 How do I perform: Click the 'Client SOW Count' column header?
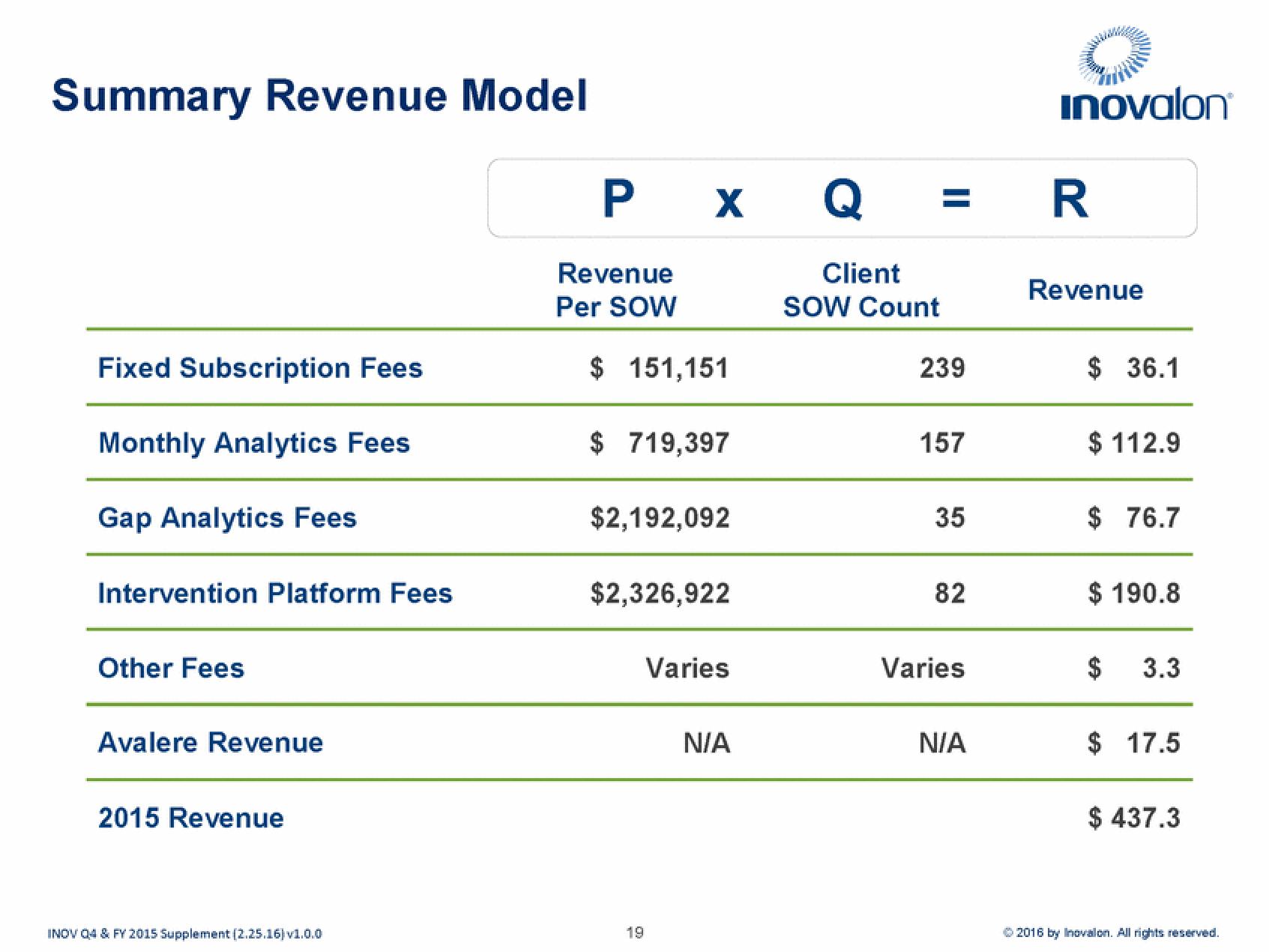[x=860, y=290]
